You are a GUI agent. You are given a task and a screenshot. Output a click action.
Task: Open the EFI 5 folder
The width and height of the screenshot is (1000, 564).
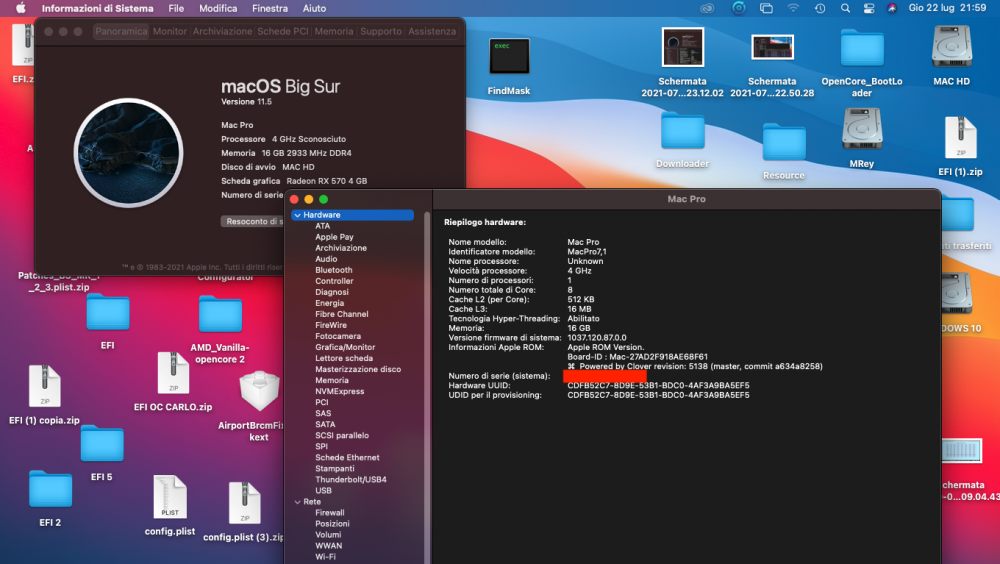[102, 443]
